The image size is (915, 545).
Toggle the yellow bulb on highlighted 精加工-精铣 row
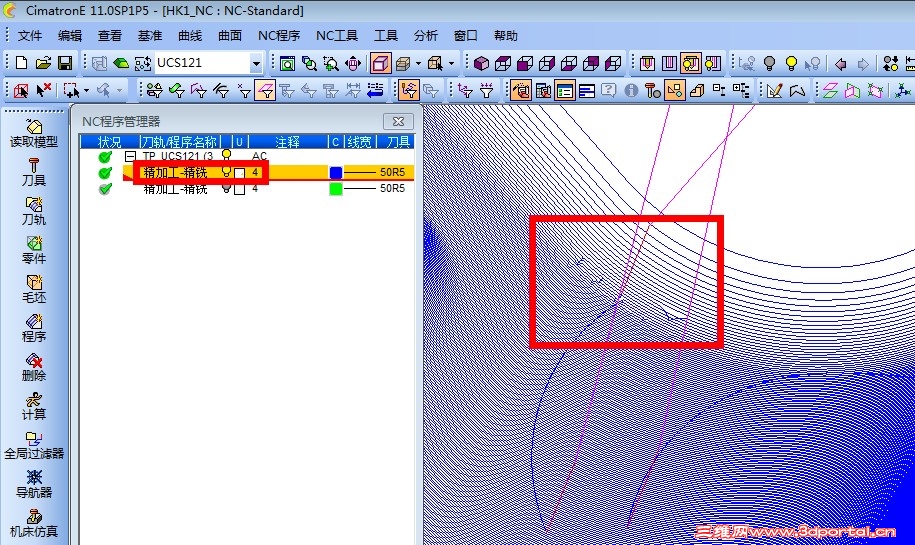coord(226,172)
